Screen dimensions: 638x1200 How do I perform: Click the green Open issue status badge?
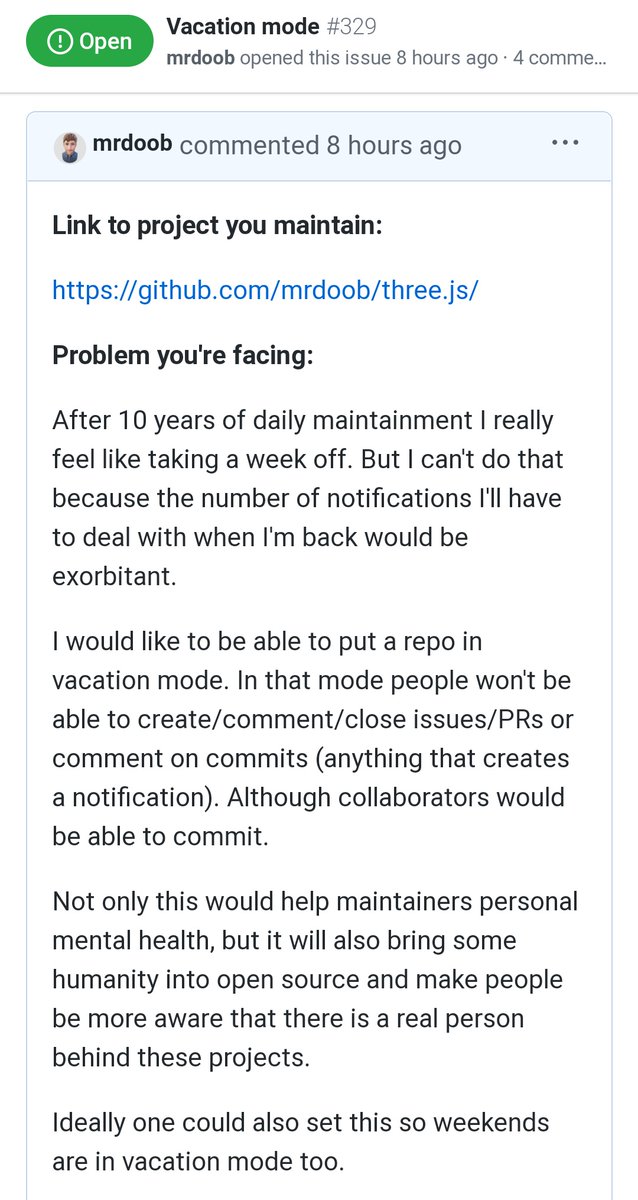coord(90,41)
